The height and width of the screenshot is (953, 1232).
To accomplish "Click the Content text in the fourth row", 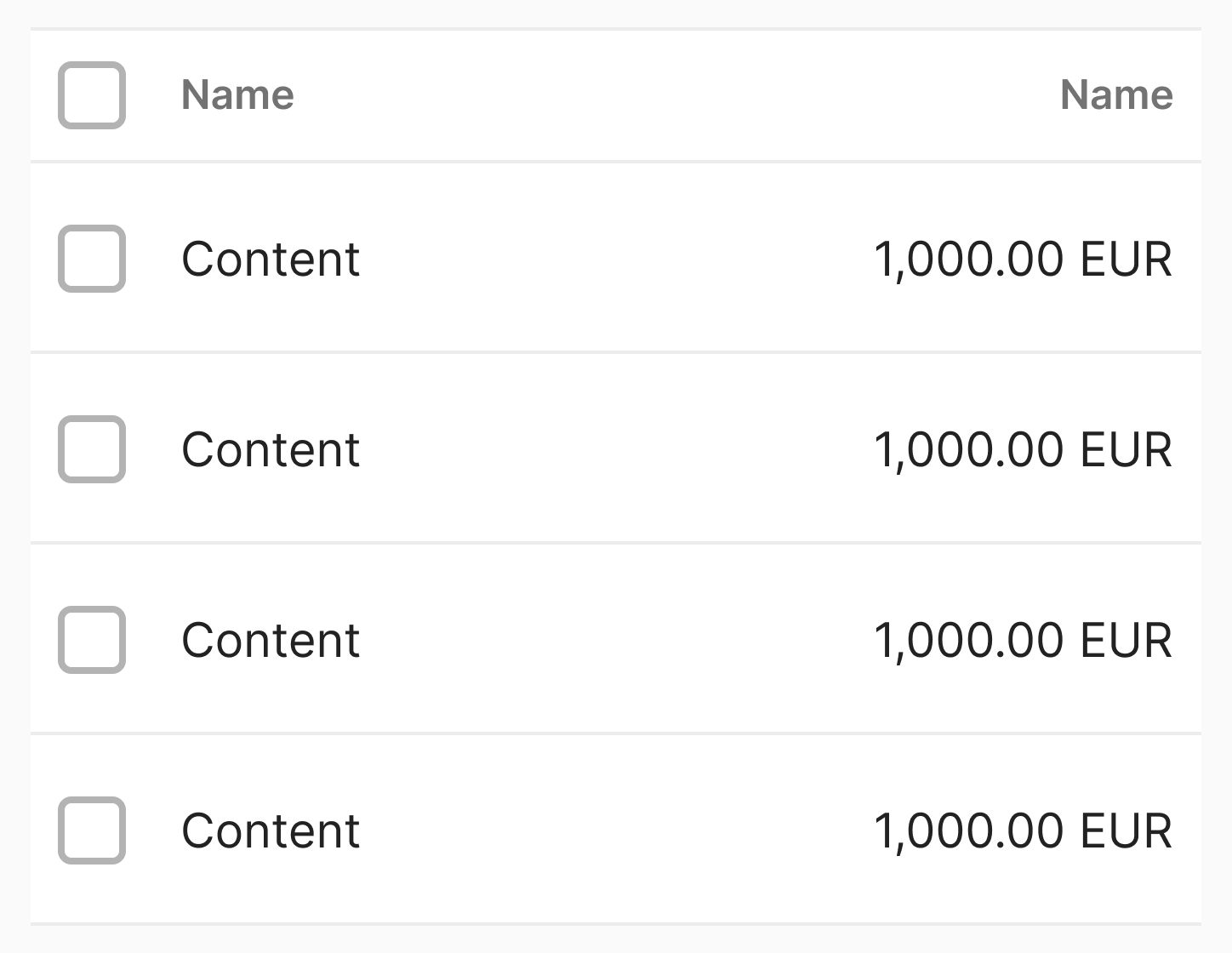I will [x=271, y=830].
